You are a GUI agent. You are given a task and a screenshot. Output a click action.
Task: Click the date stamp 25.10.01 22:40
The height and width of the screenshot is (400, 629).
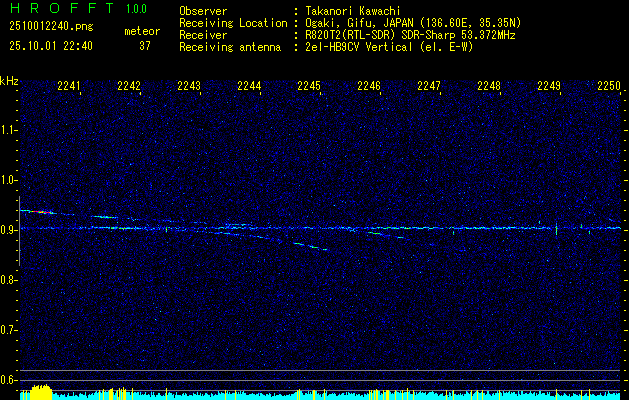[51, 46]
